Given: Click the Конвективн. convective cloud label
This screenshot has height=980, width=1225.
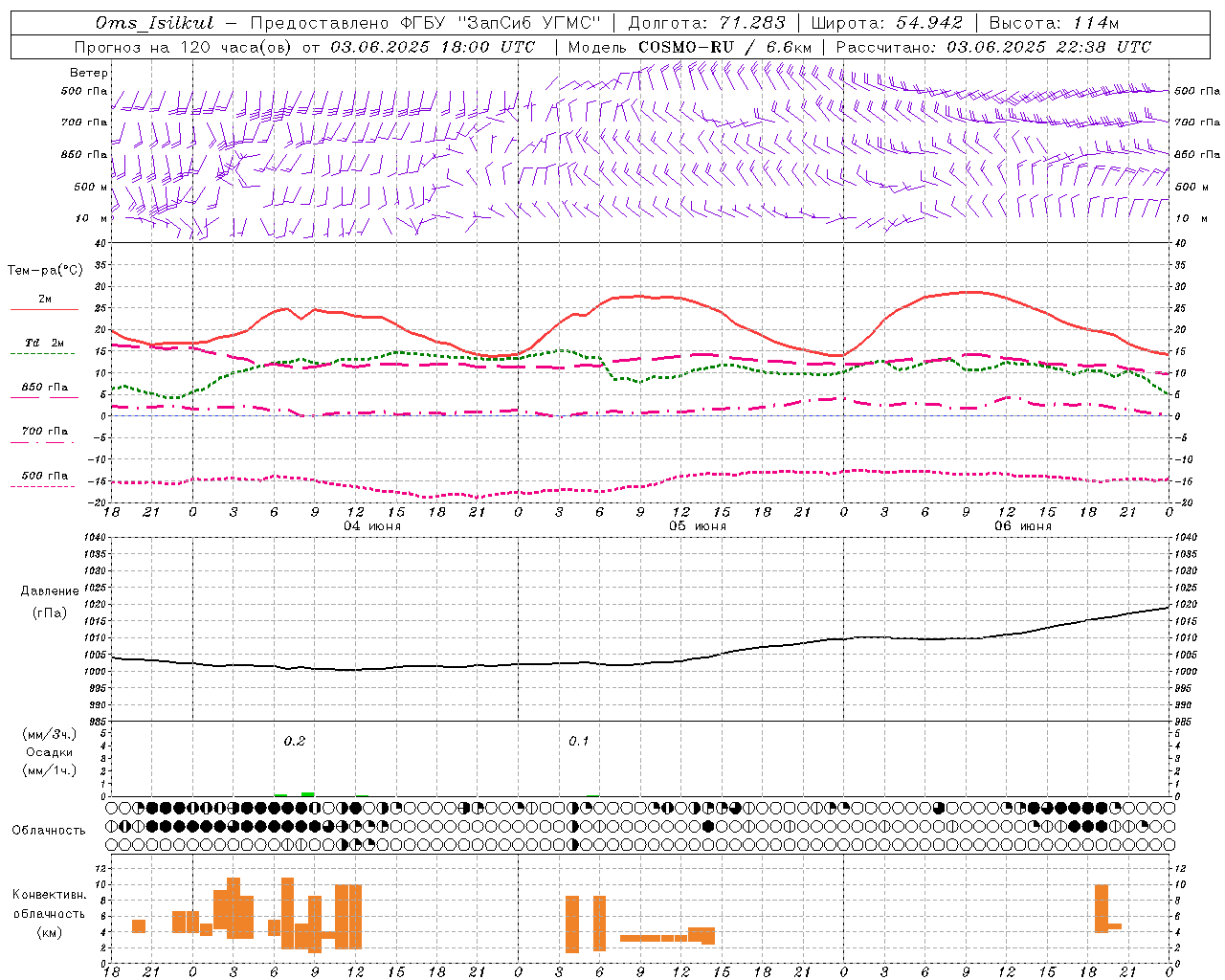Looking at the screenshot, I should pos(50,895).
